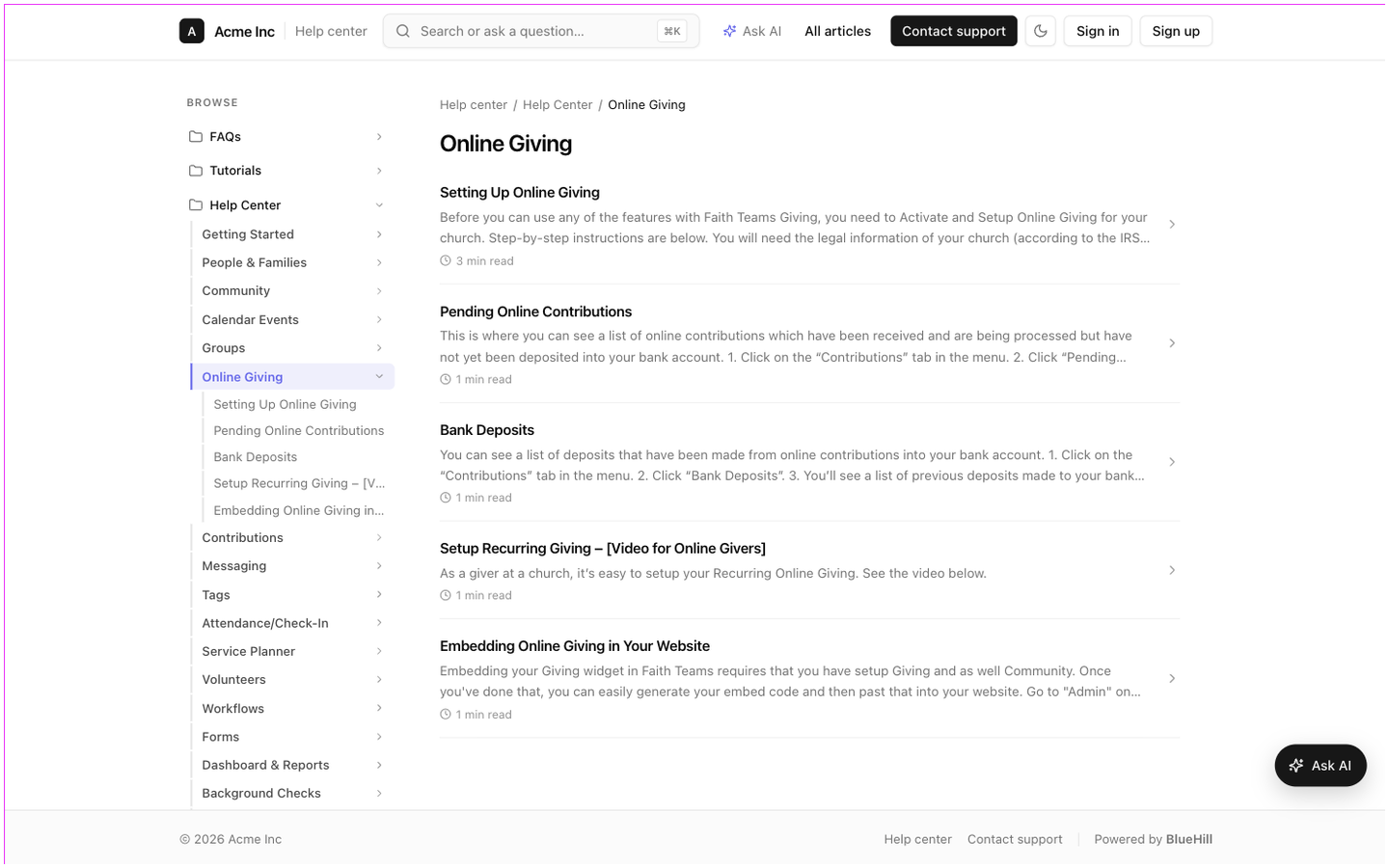Click Contact support footer link
This screenshot has height=868, width=1389.
(1015, 840)
